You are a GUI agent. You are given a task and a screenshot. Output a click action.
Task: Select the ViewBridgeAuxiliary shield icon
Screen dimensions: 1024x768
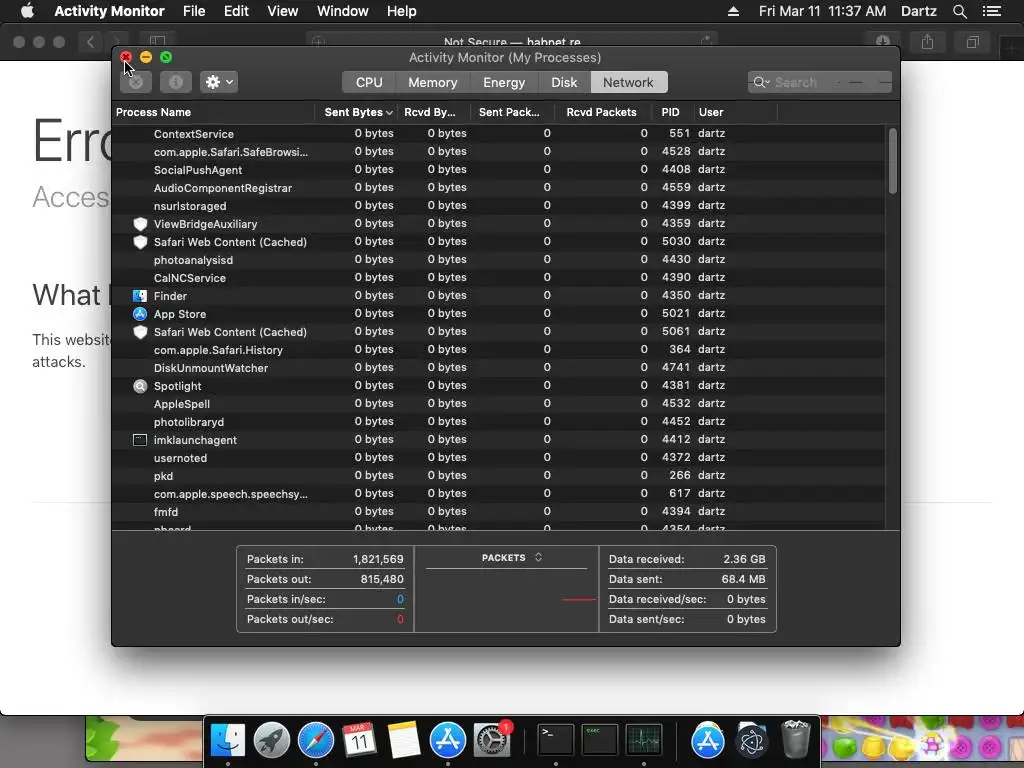pyautogui.click(x=140, y=224)
